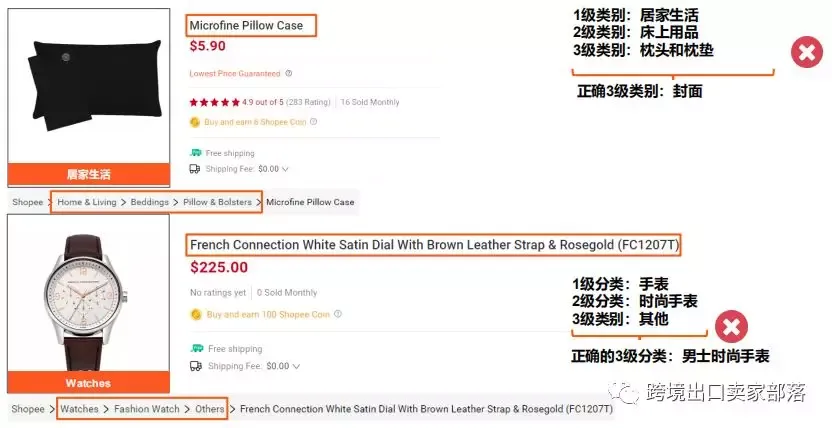Image resolution: width=832 pixels, height=428 pixels.
Task: Go to the Pillow & Bolsters breadcrumb
Action: [x=218, y=202]
